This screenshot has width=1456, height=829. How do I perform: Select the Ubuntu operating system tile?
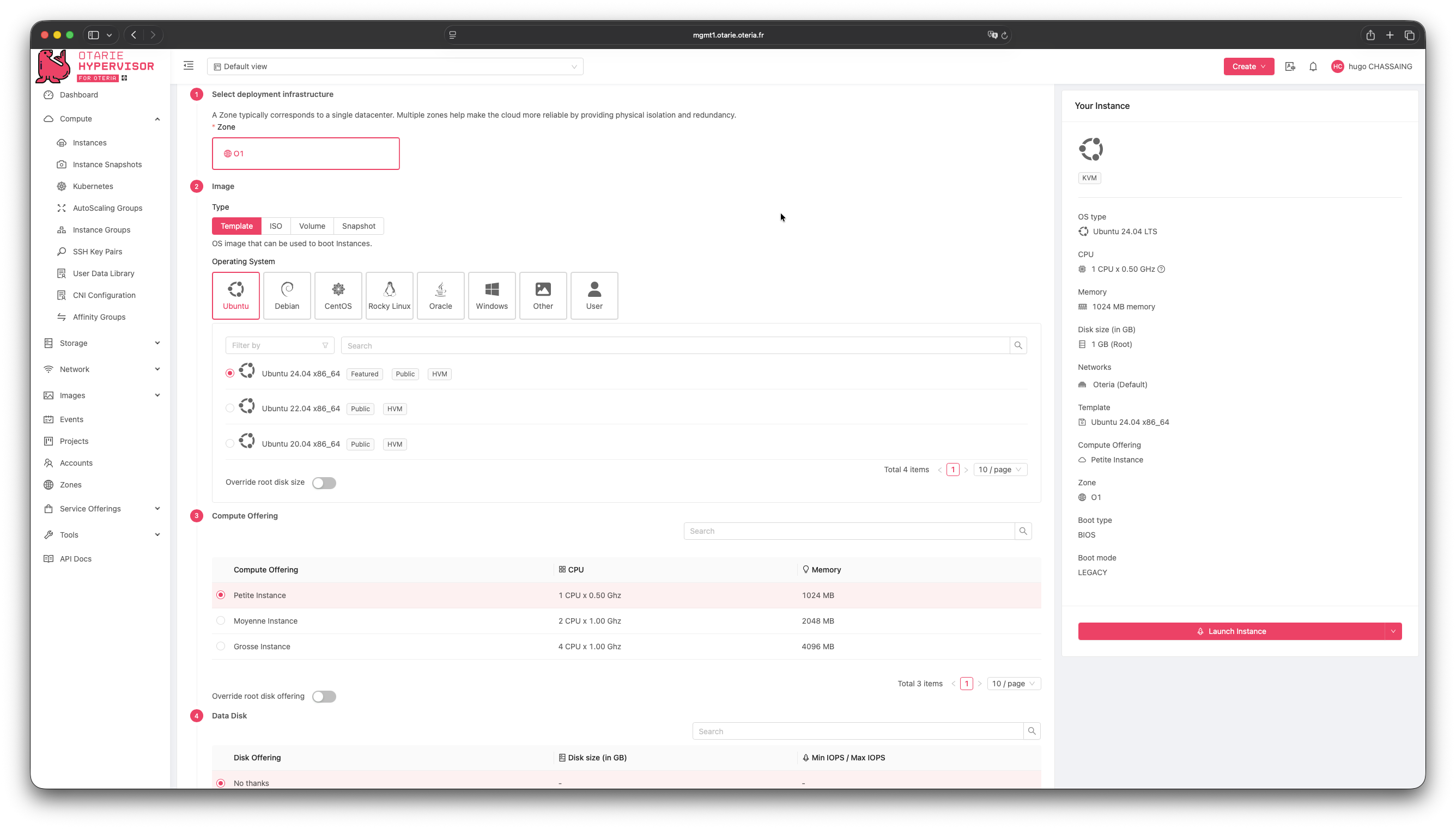(236, 296)
